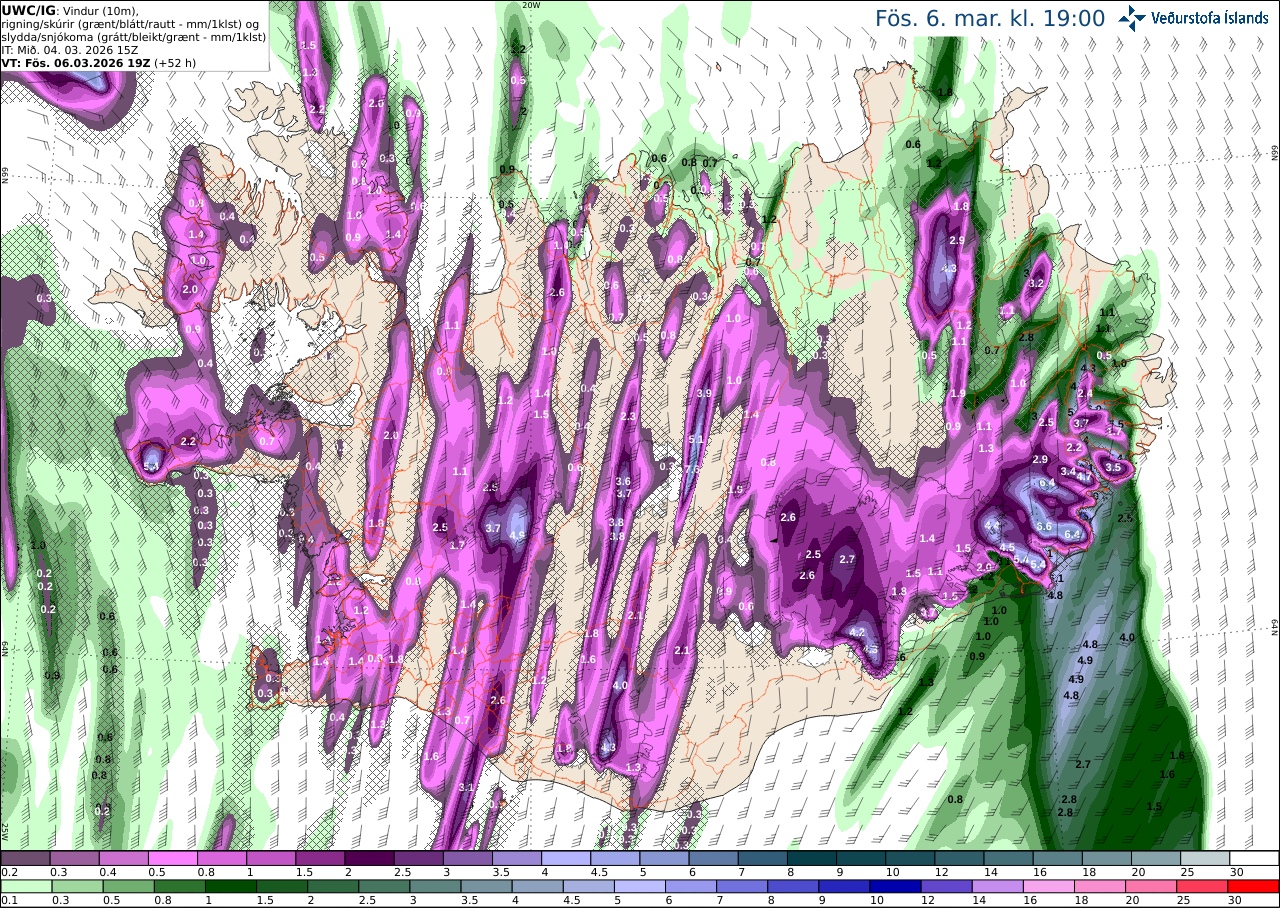This screenshot has width=1280, height=908.
Task: Click upper legend swatch between 14 and 16
Action: pos(1009,858)
